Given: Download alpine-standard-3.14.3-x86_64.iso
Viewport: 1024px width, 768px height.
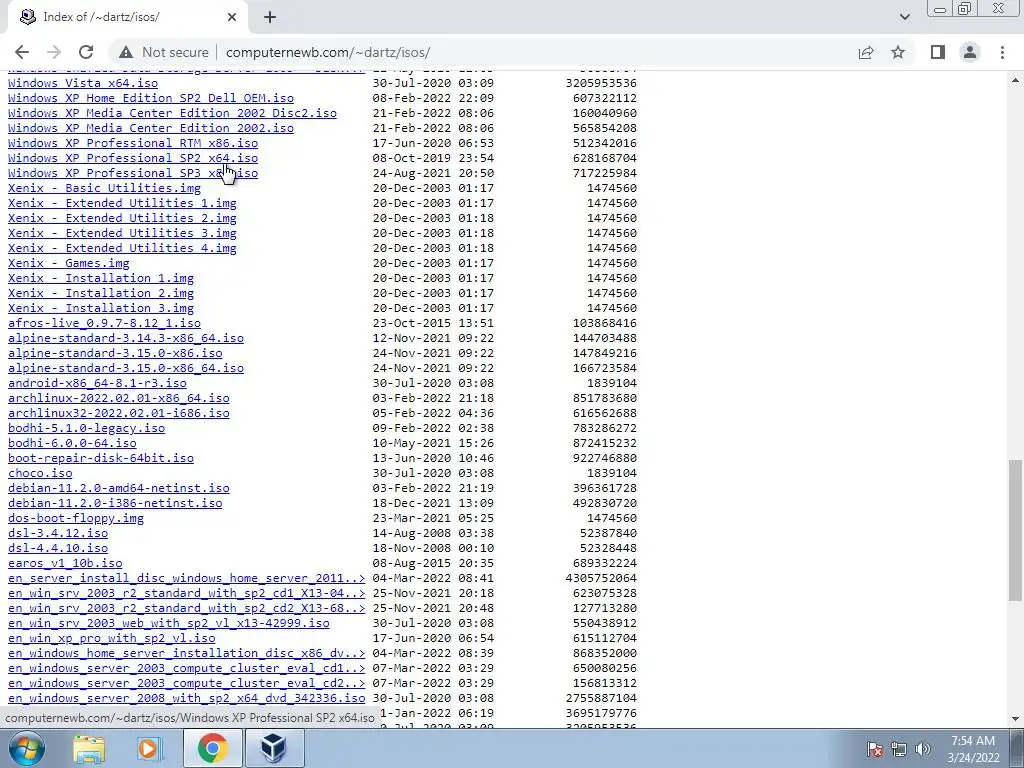Looking at the screenshot, I should pos(125,338).
